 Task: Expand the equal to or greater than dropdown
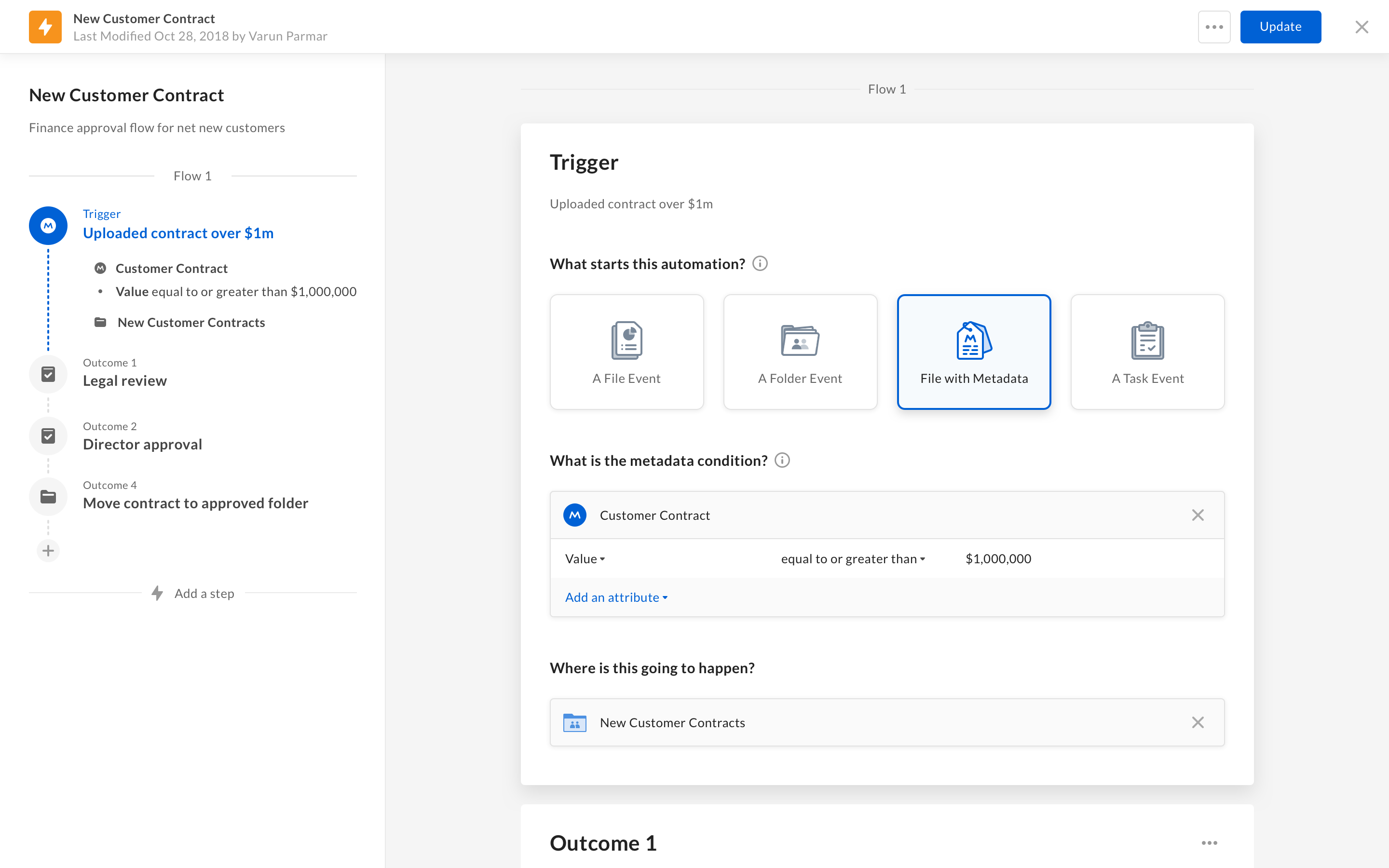[x=852, y=558]
